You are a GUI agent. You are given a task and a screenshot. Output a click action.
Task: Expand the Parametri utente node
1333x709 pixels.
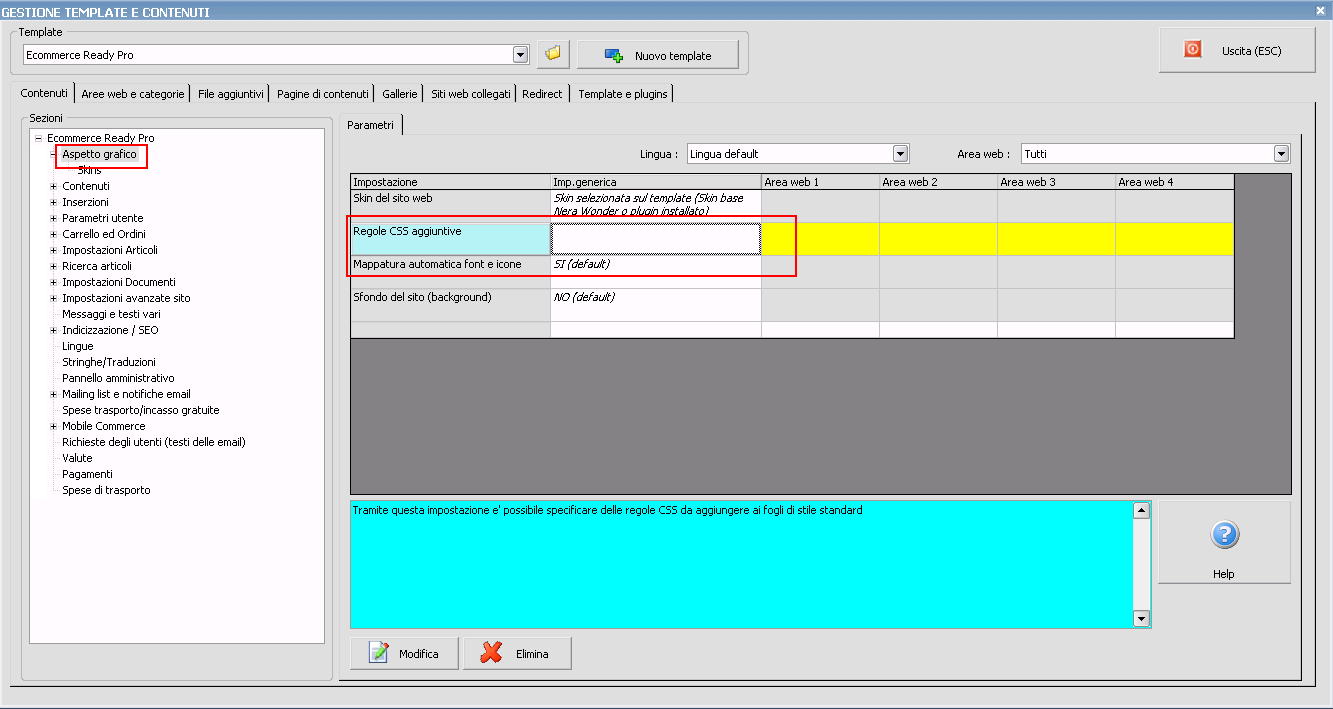pyautogui.click(x=53, y=218)
